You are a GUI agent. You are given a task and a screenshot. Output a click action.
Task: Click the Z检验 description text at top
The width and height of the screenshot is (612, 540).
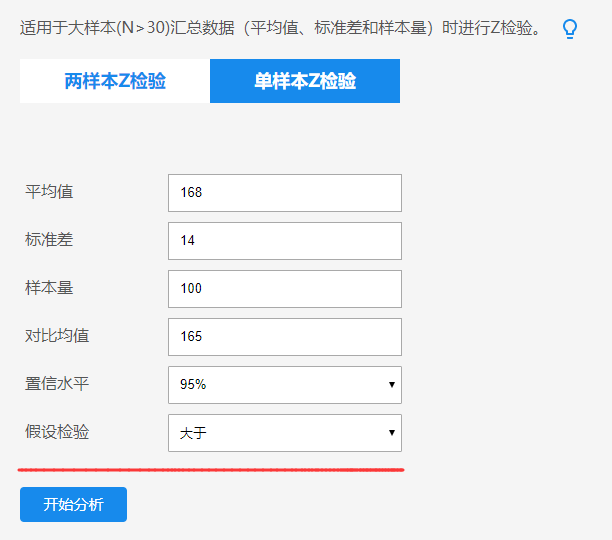click(x=282, y=28)
